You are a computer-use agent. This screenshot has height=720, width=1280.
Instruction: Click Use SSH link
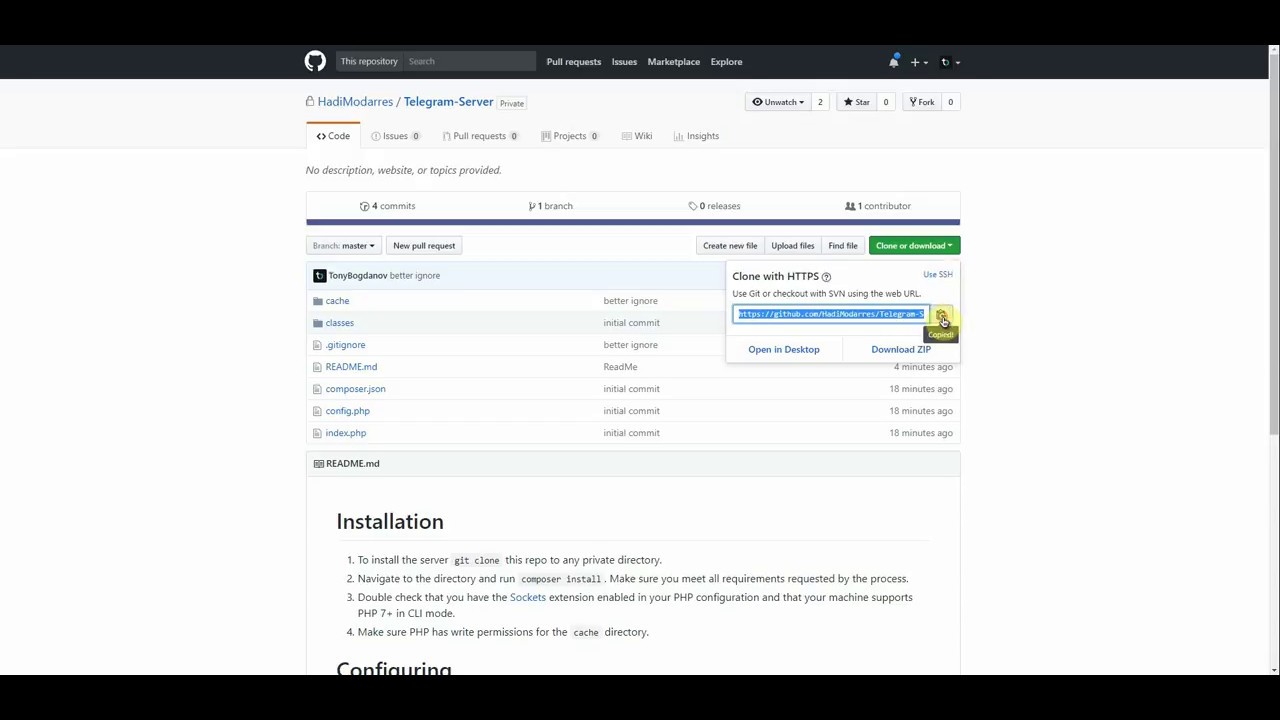click(x=938, y=275)
